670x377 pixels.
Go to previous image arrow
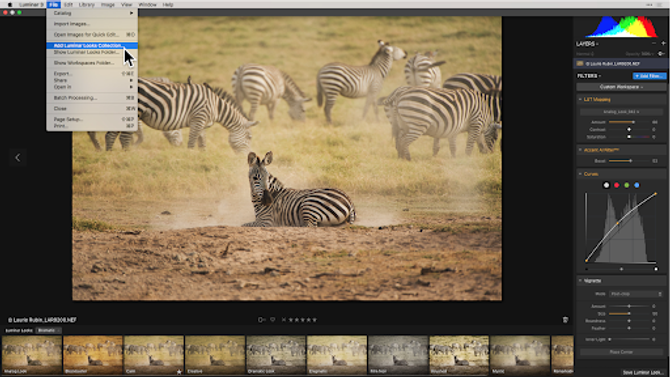18,158
